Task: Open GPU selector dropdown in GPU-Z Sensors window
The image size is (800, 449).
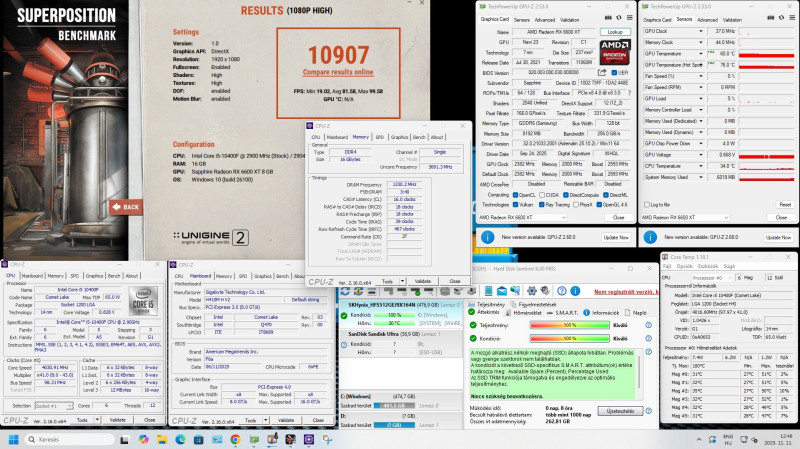Action: click(x=685, y=217)
